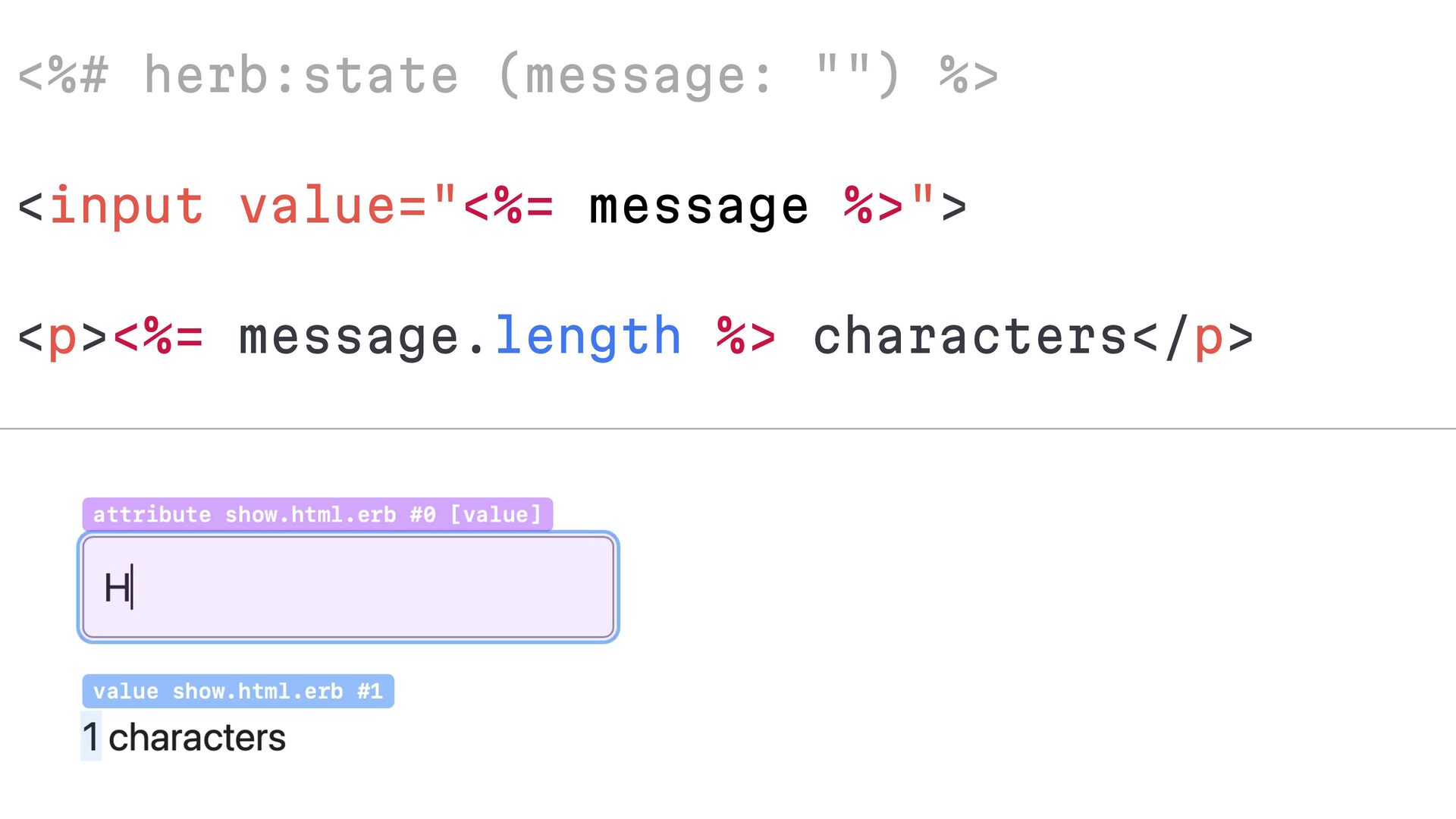Click message inside the input value ERB tag
The image size is (1456, 819).
(x=699, y=207)
